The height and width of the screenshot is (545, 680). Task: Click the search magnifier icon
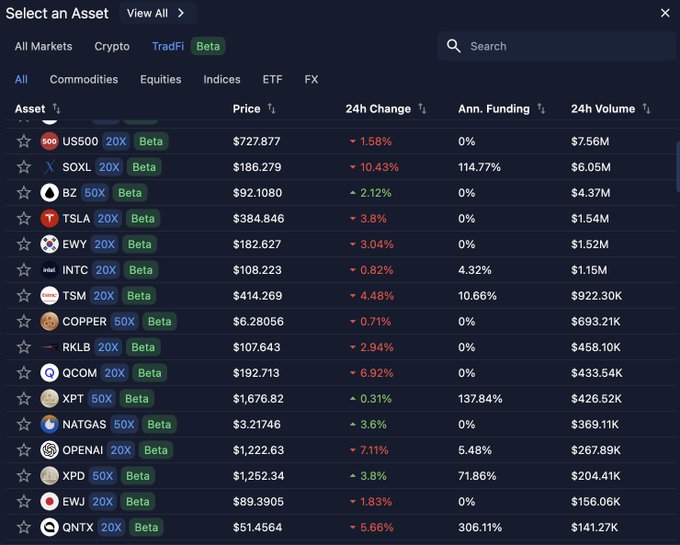click(454, 46)
